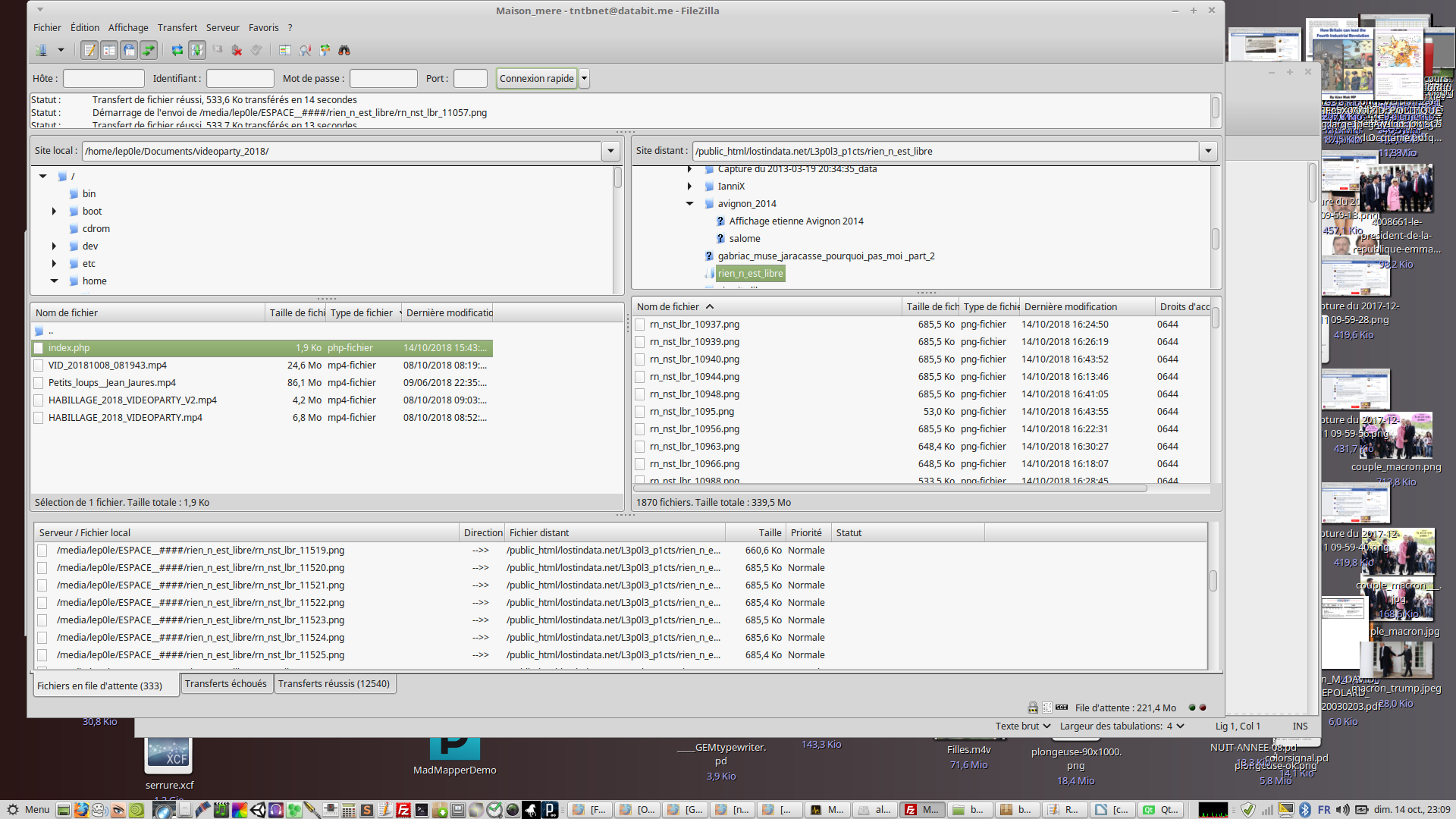The width and height of the screenshot is (1456, 819).
Task: Switch to the Transferts réussis tab
Action: (334, 684)
